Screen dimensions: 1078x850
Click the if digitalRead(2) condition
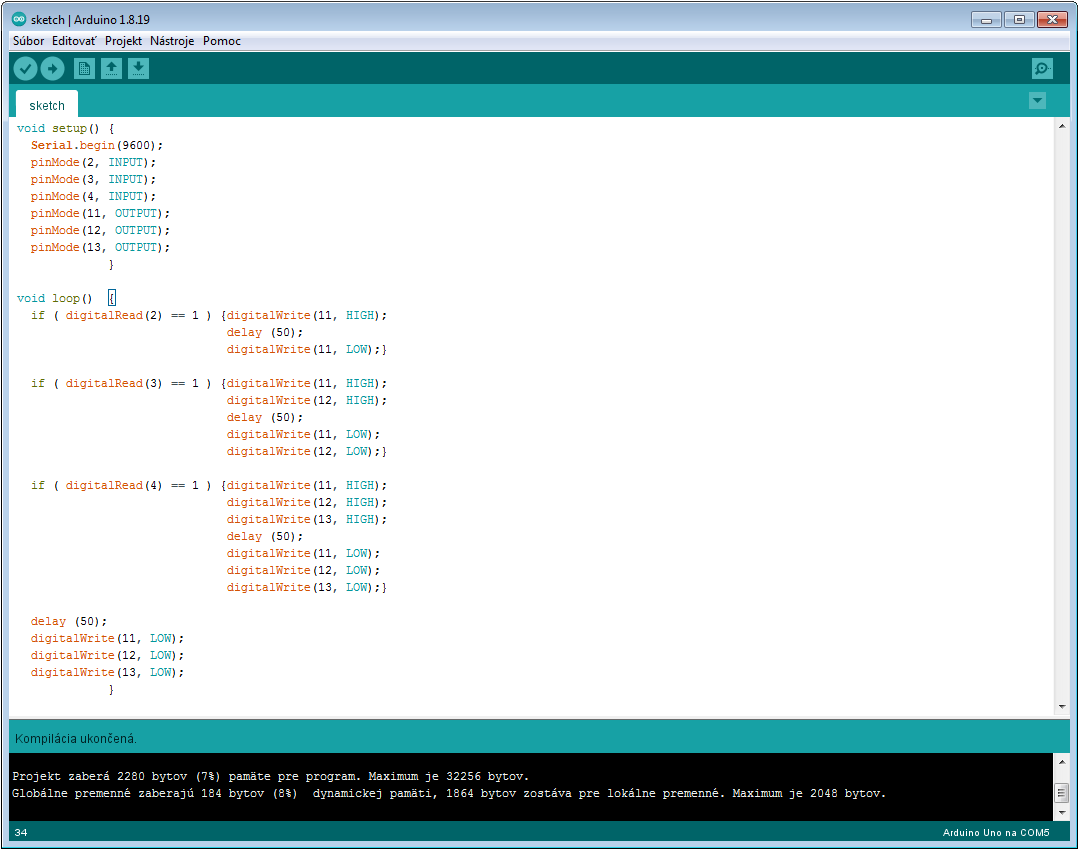click(x=121, y=316)
